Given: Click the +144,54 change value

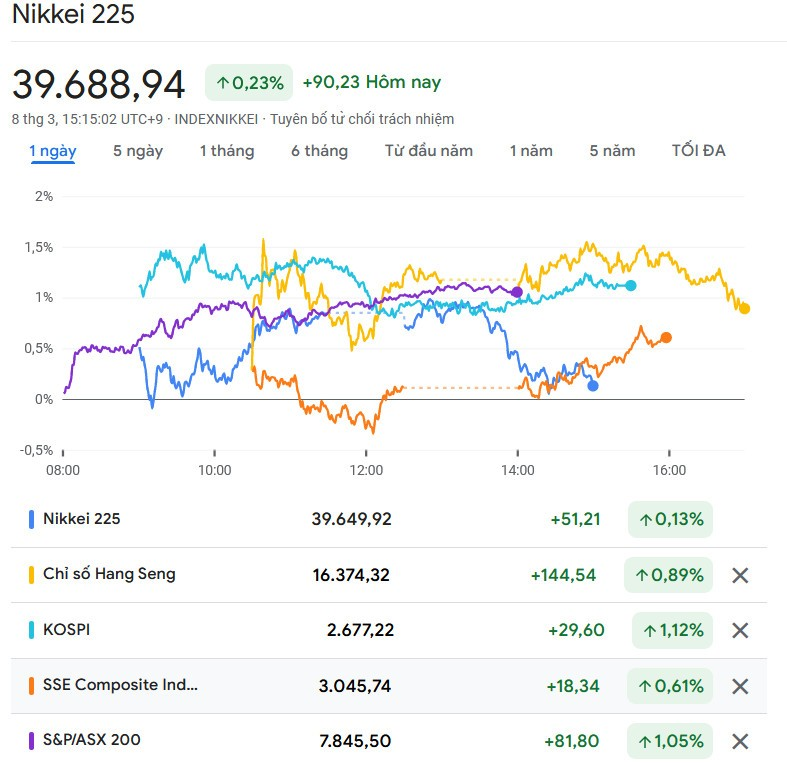Looking at the screenshot, I should pyautogui.click(x=563, y=575).
